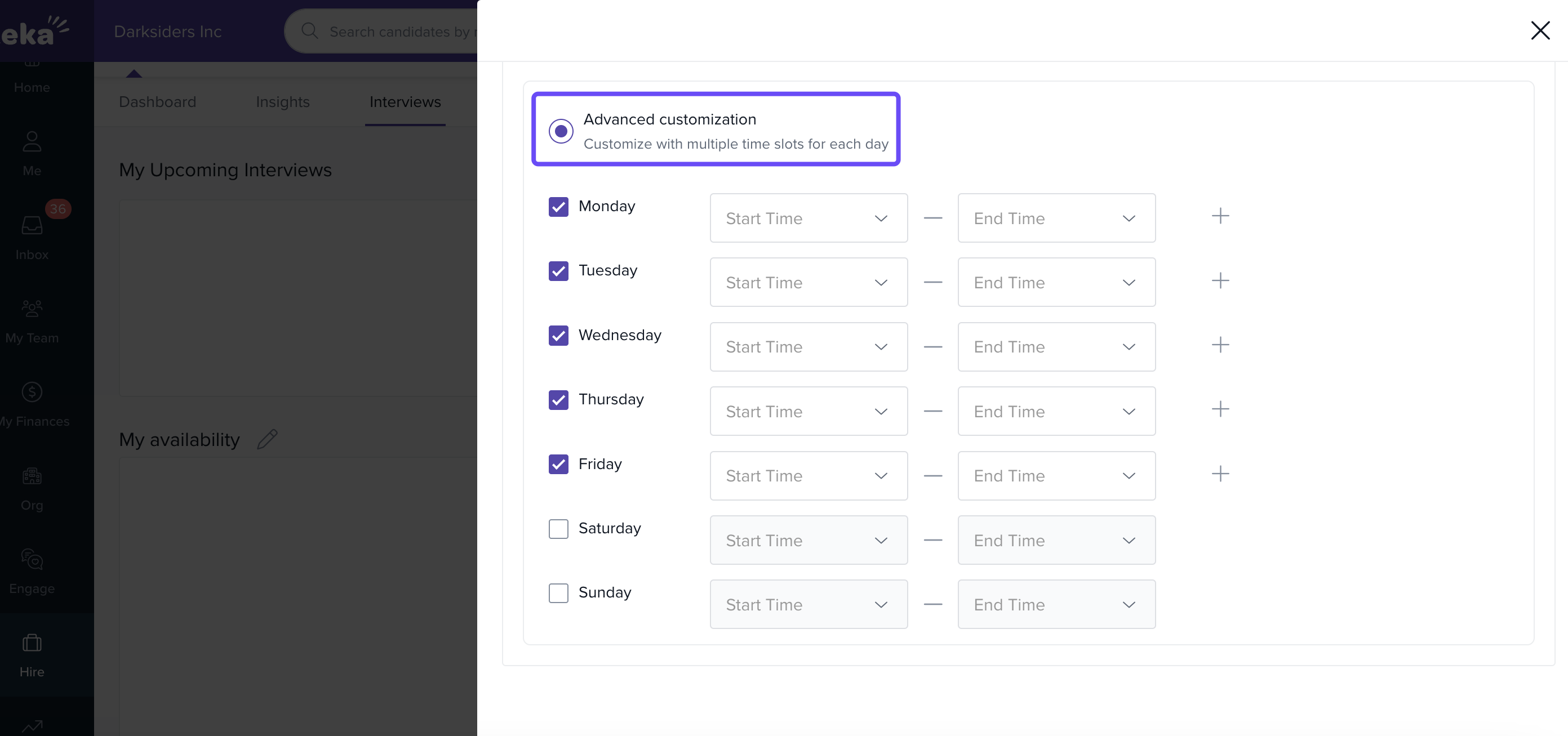This screenshot has width=1568, height=736.
Task: Add another time slot for Wednesday
Action: [x=1220, y=345]
